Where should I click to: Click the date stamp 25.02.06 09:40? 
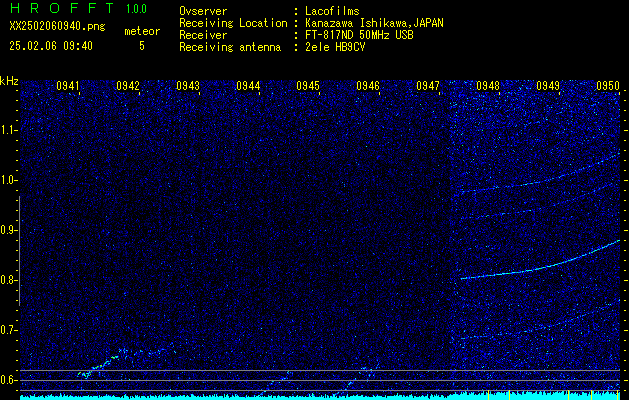[x=51, y=46]
